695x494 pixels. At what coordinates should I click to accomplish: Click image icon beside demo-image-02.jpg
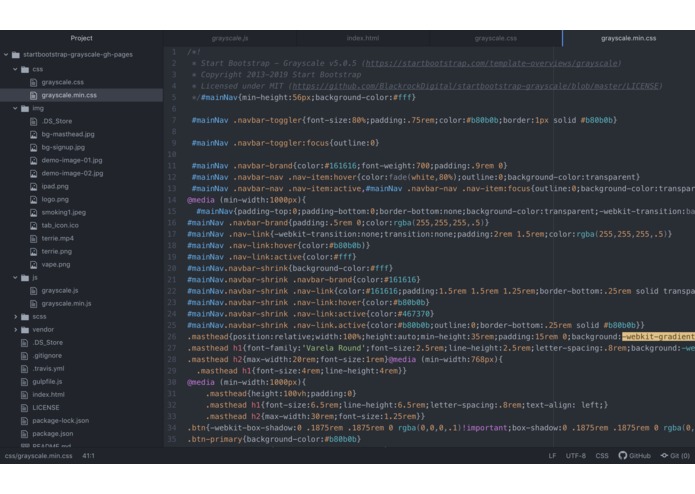point(33,173)
